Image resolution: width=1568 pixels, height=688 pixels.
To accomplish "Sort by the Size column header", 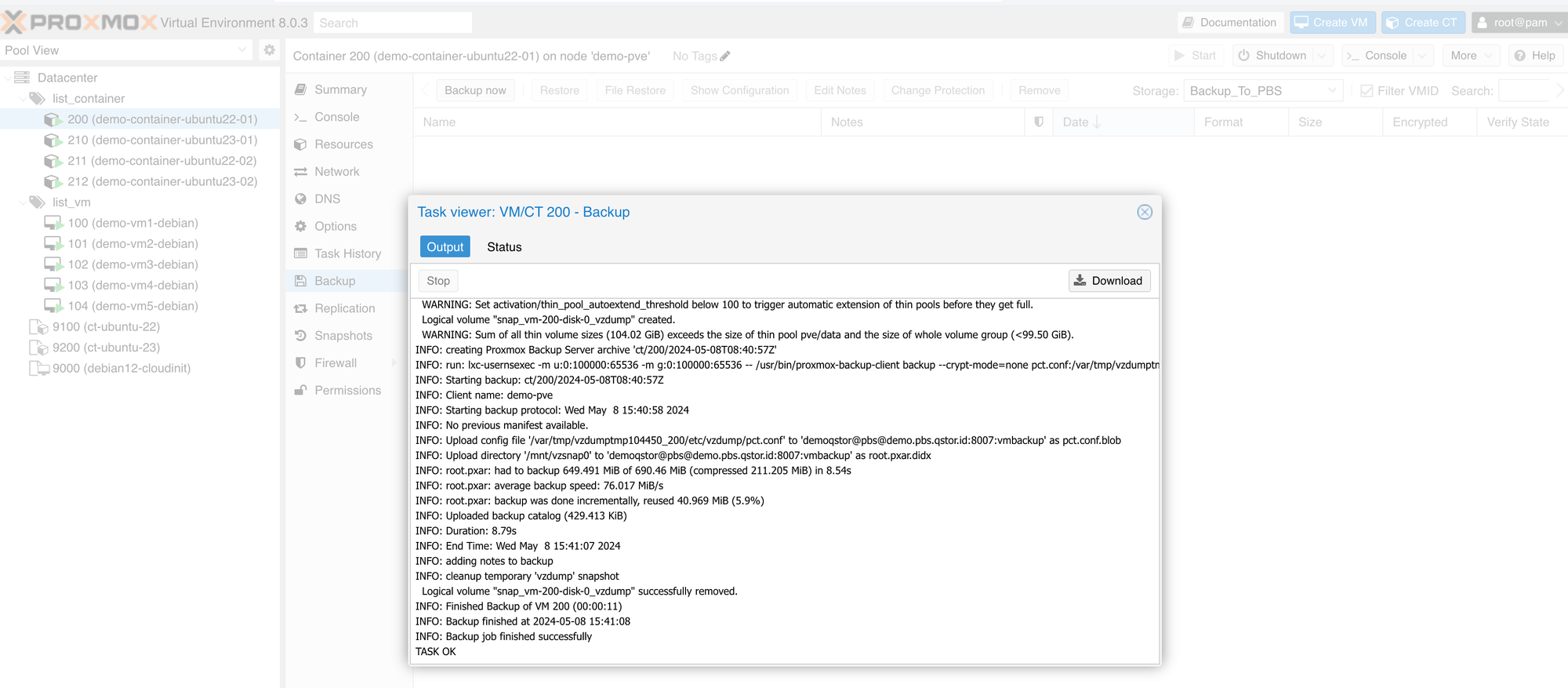I will [1335, 122].
